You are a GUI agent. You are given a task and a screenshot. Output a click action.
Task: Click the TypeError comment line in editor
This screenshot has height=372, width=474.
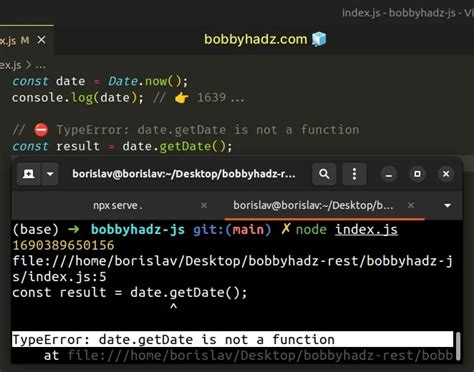click(x=186, y=130)
